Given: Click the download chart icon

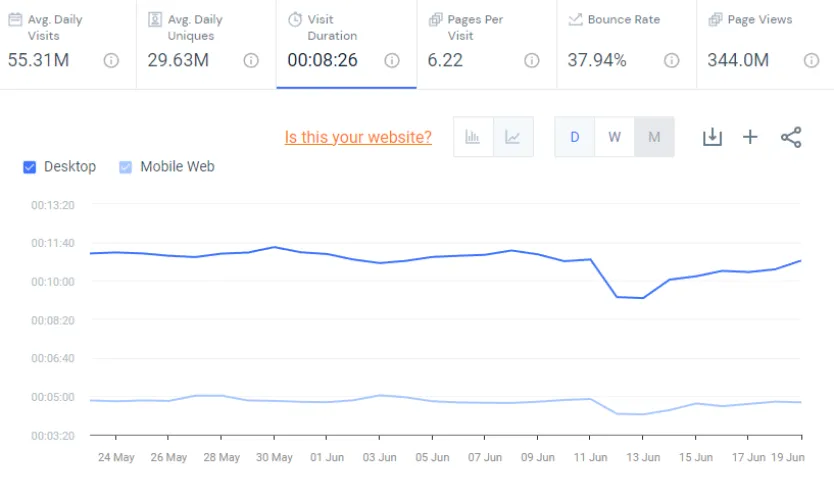Looking at the screenshot, I should coord(712,137).
